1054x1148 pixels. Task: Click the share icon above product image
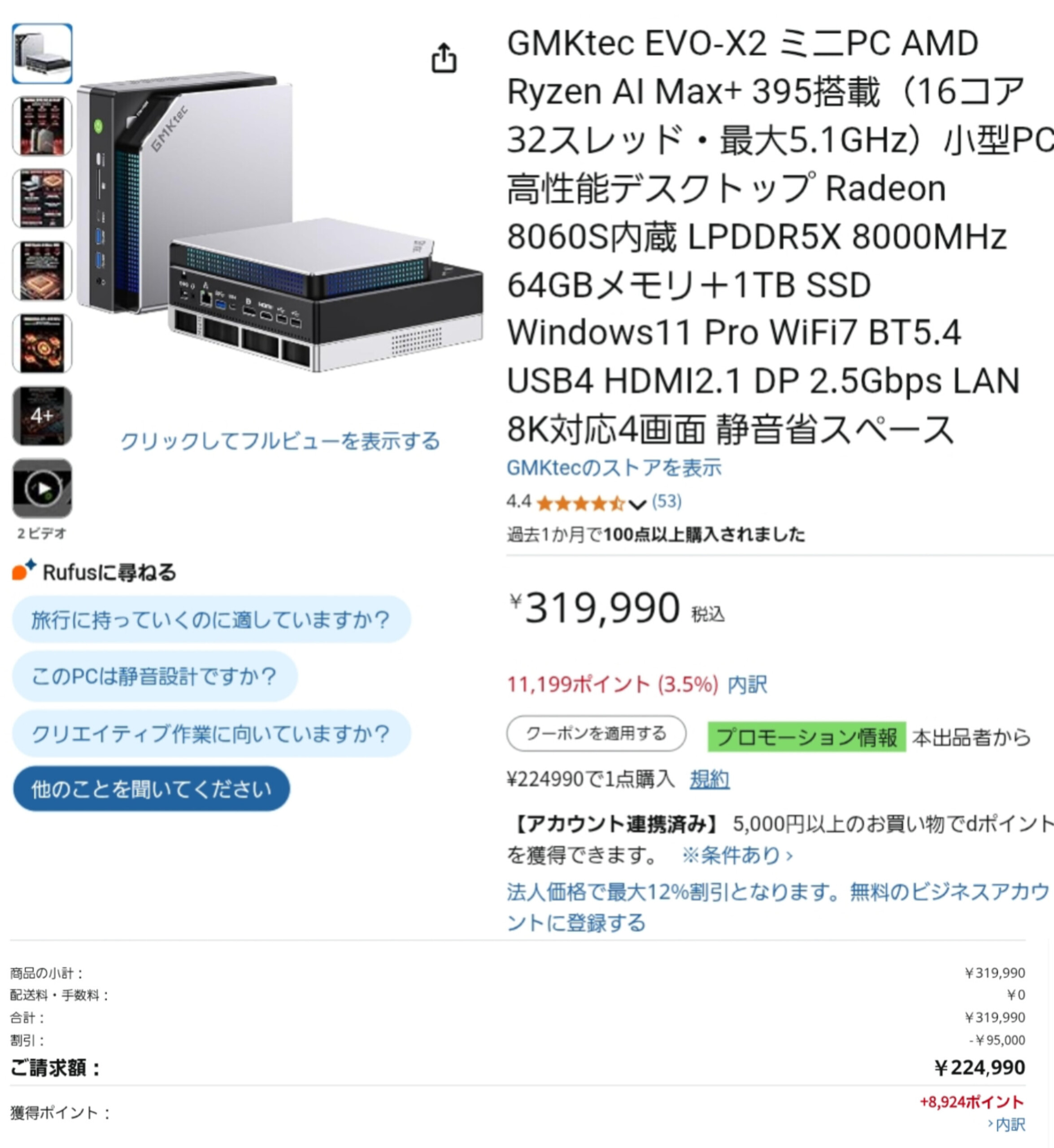tap(444, 57)
